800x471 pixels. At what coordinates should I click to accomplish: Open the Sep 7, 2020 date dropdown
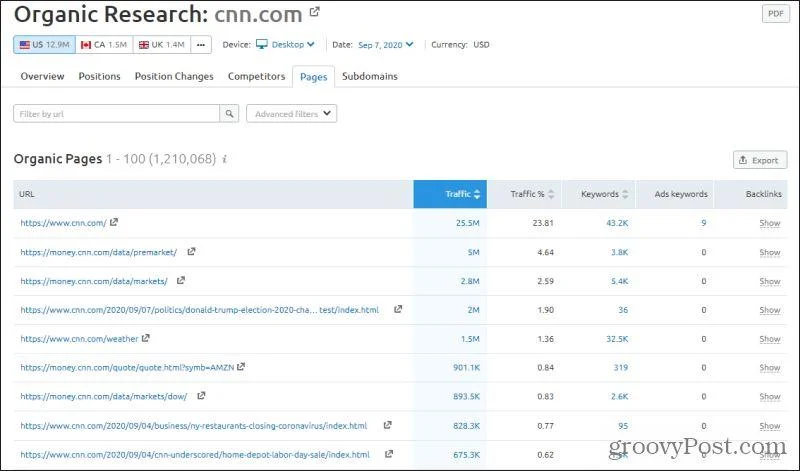[x=385, y=45]
